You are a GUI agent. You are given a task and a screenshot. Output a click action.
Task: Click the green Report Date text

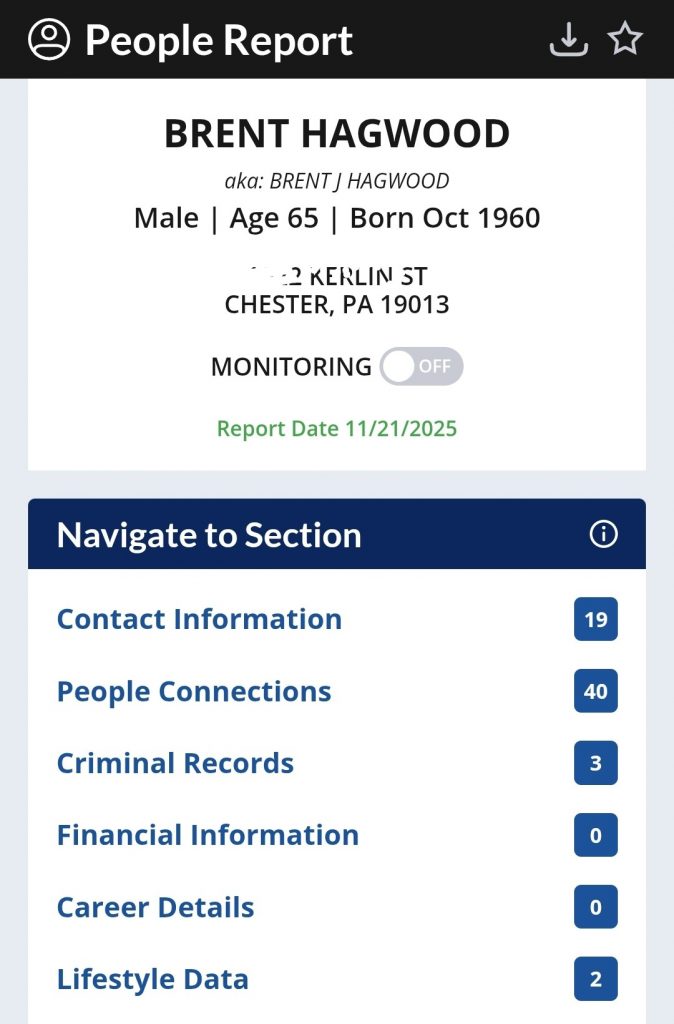(x=337, y=429)
